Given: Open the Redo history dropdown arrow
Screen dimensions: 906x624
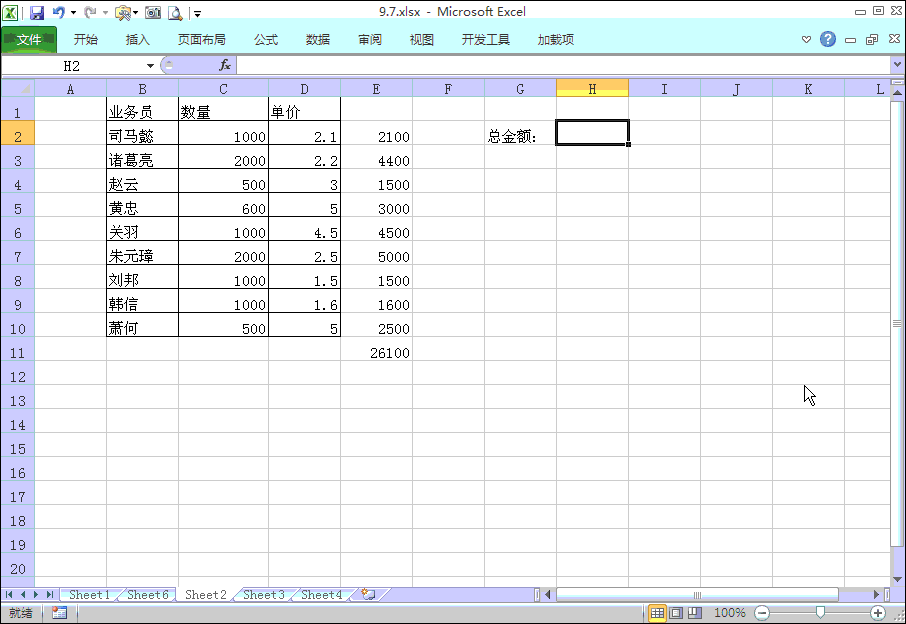Looking at the screenshot, I should point(105,13).
